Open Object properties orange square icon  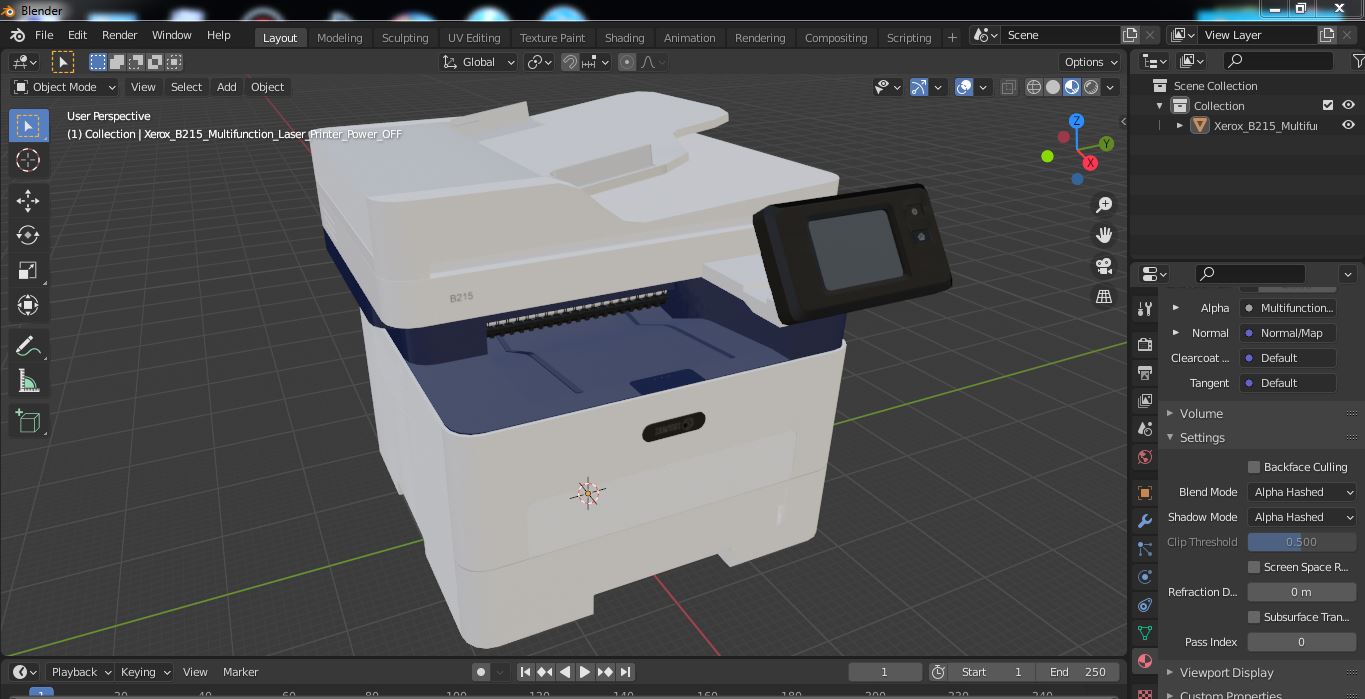[1145, 493]
